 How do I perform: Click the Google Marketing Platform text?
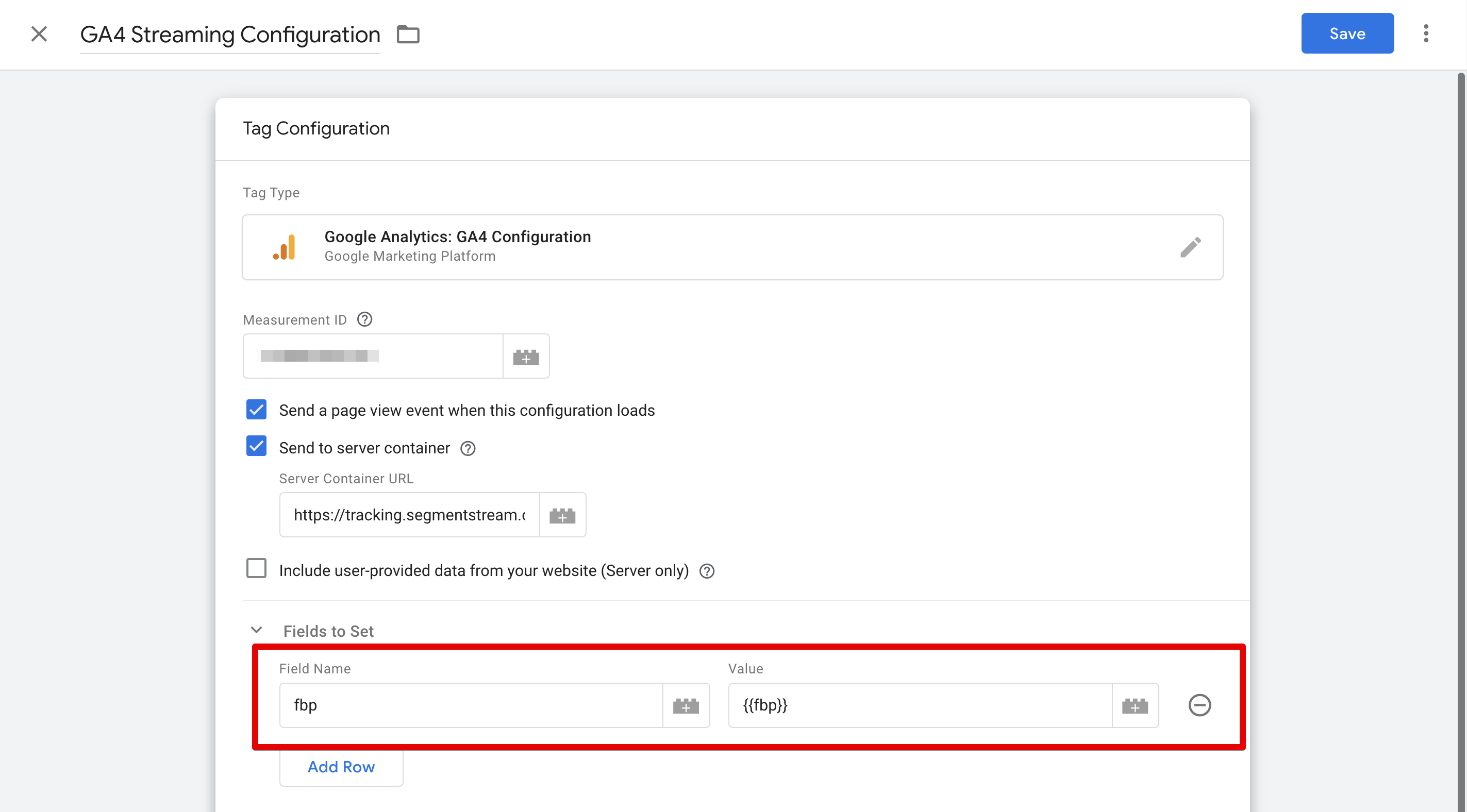[x=410, y=256]
